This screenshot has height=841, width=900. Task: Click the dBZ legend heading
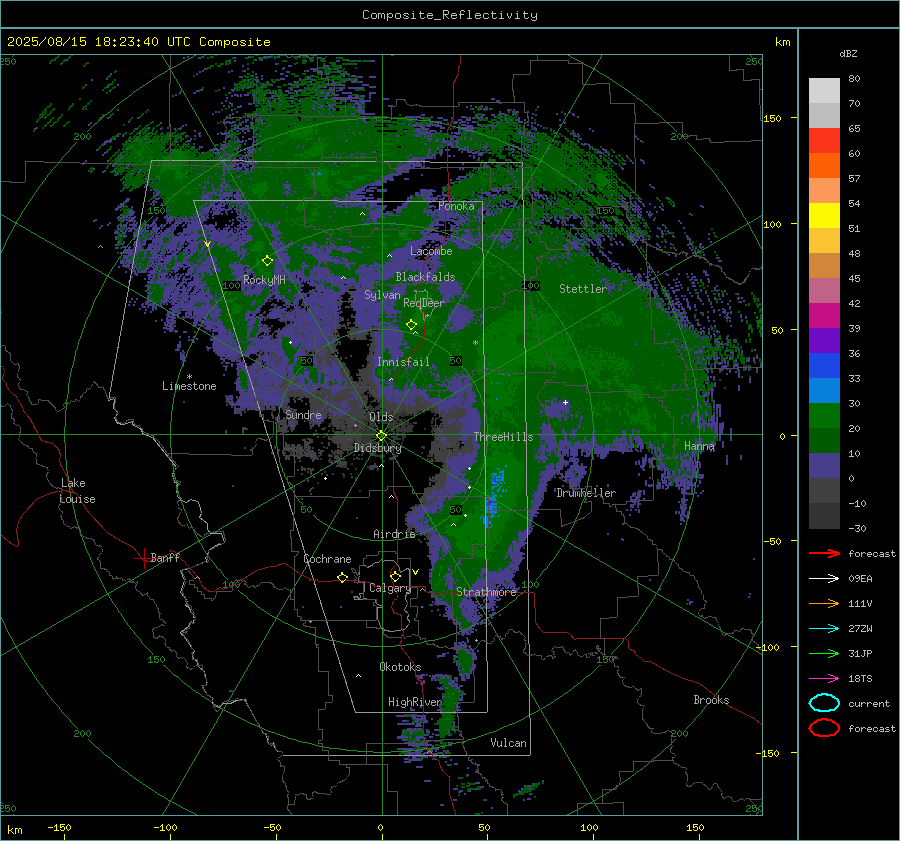(848, 53)
